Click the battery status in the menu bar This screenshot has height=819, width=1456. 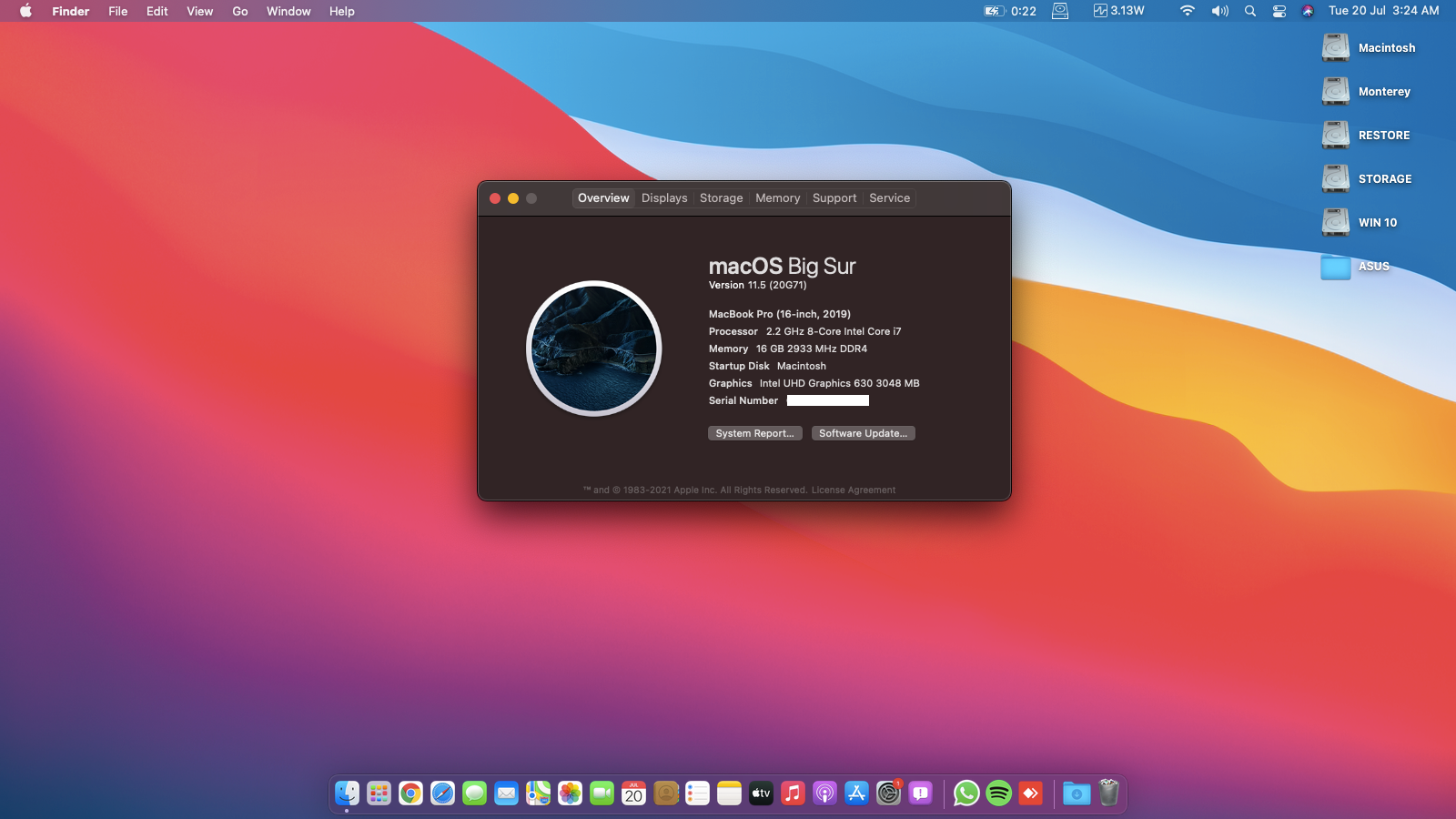tap(1010, 11)
